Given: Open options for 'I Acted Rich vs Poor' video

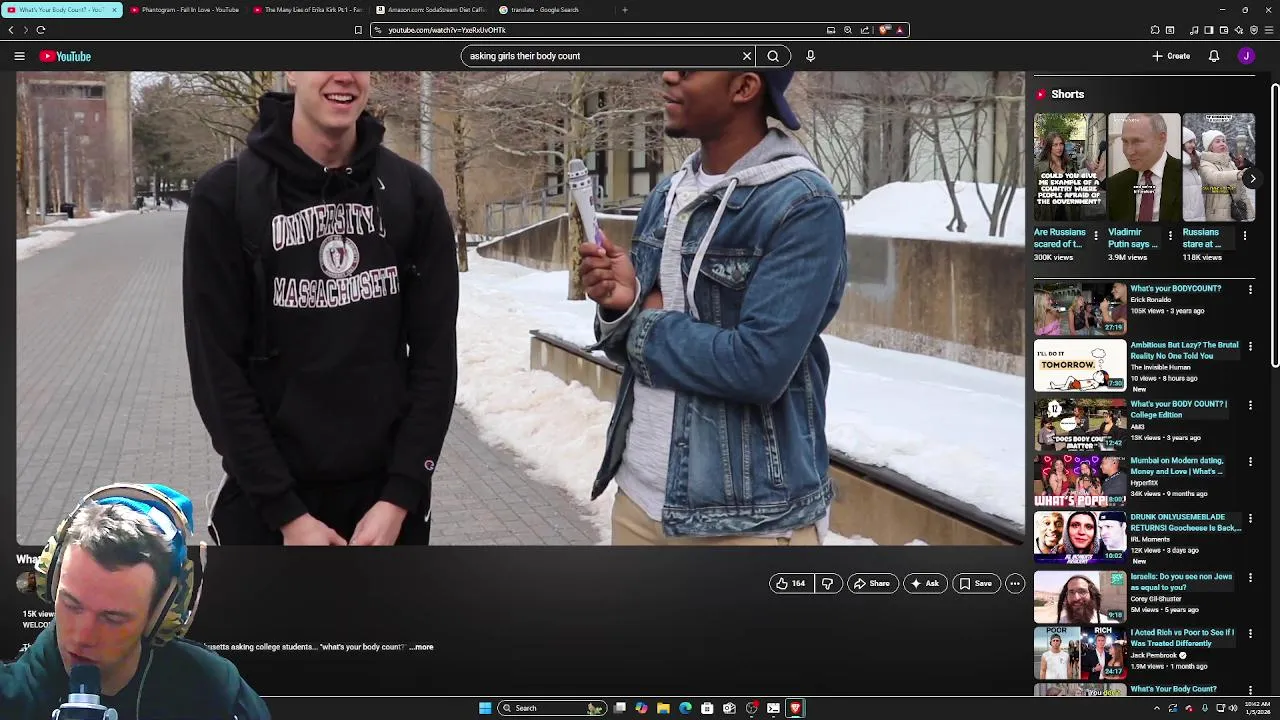Looking at the screenshot, I should pyautogui.click(x=1250, y=633).
